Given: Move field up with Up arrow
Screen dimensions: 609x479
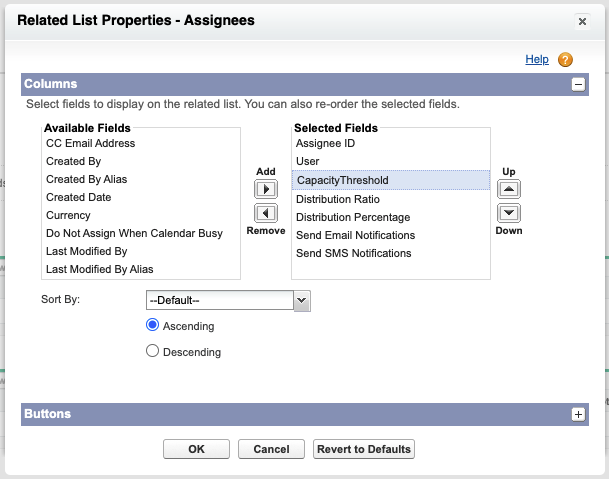Looking at the screenshot, I should [x=509, y=189].
